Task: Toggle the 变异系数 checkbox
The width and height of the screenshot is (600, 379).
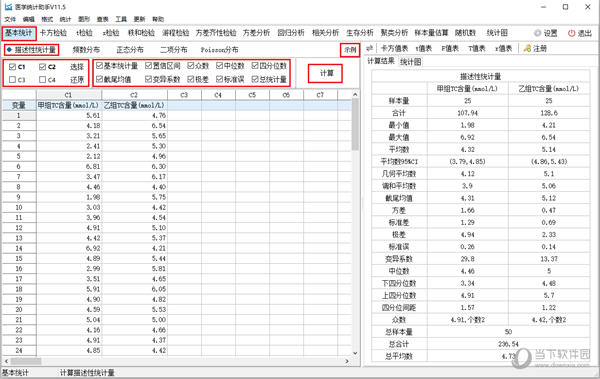Action: (148, 79)
